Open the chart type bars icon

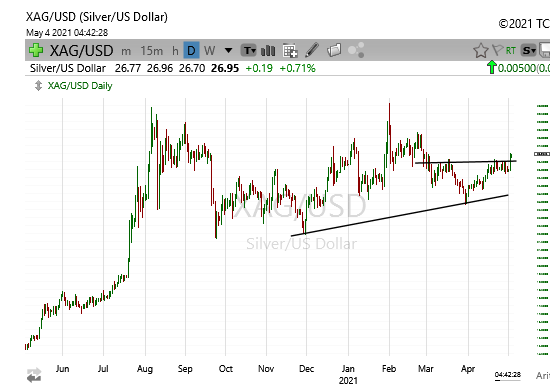tap(268, 51)
